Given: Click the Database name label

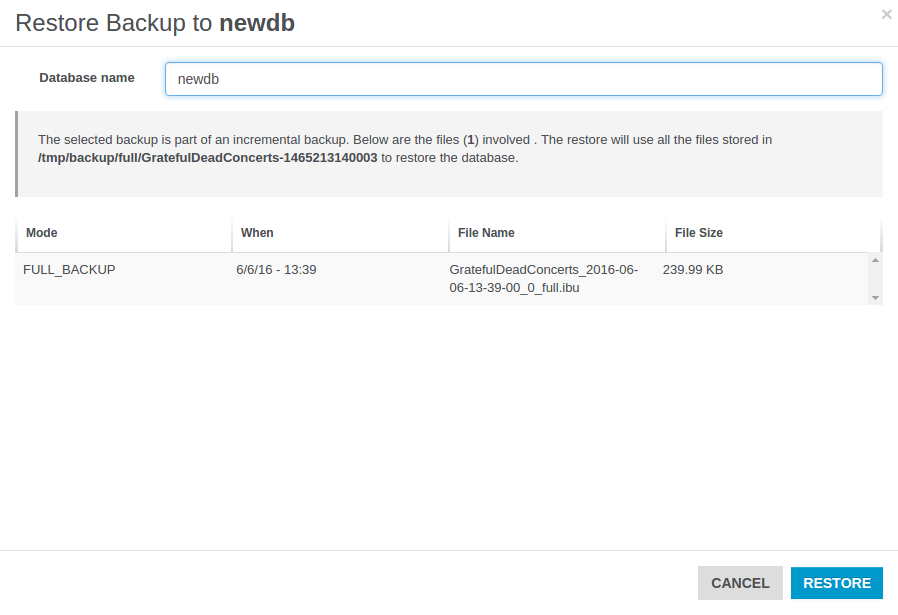Looking at the screenshot, I should coord(87,78).
